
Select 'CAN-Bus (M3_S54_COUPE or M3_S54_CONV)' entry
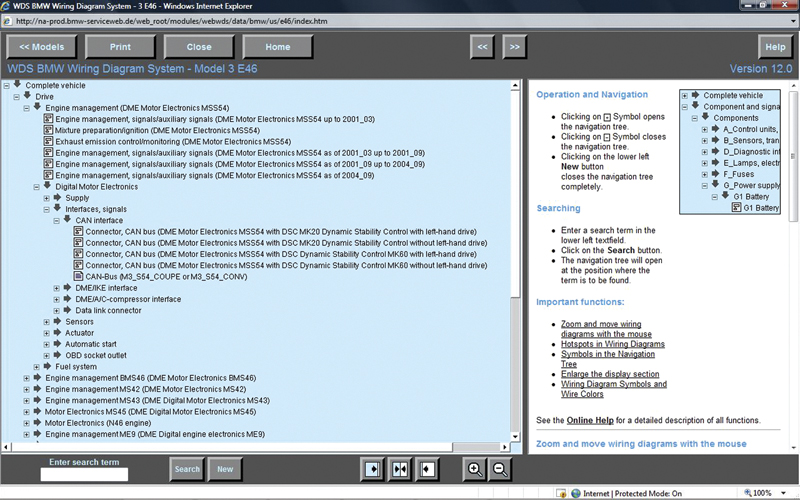click(x=166, y=277)
